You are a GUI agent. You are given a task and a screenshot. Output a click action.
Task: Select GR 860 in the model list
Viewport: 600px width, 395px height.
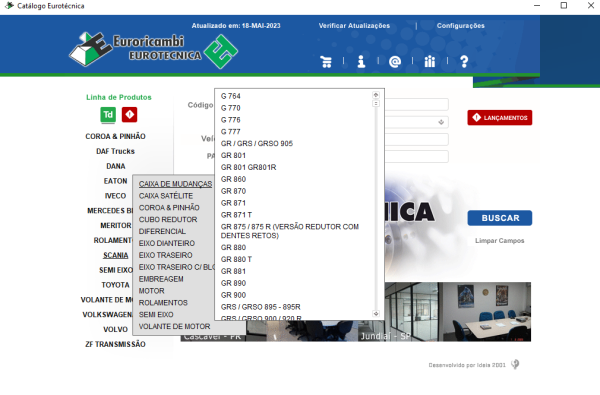(233, 179)
